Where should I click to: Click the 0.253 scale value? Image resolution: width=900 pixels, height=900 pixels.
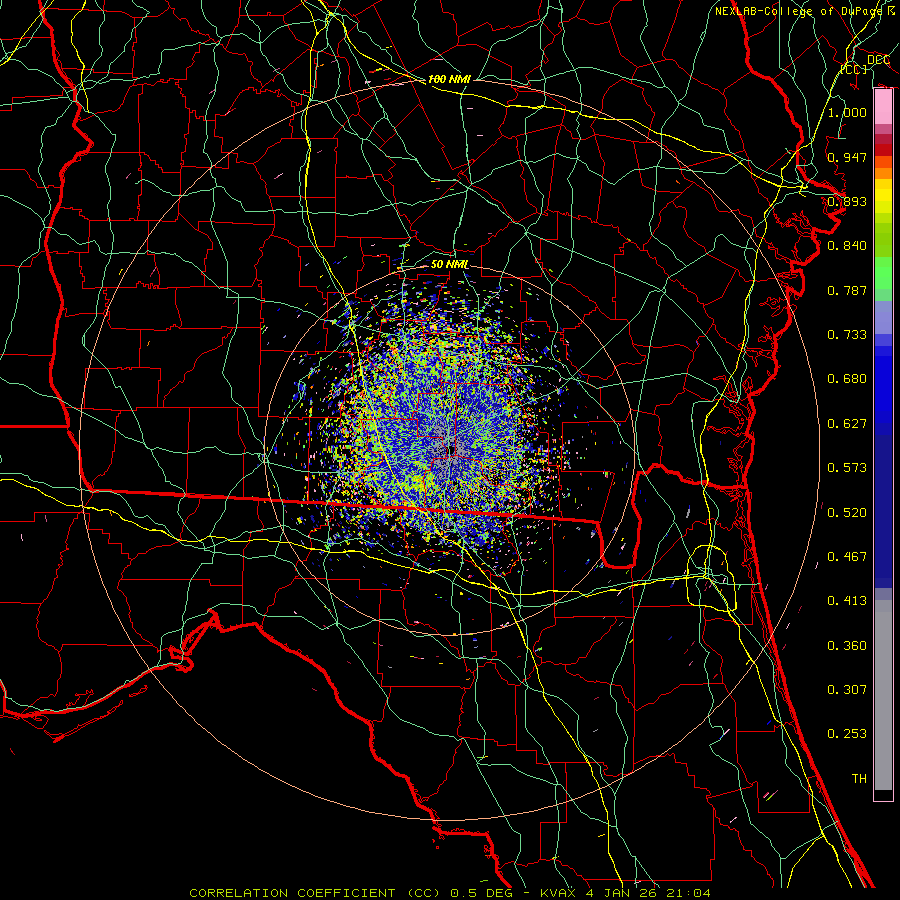click(847, 734)
